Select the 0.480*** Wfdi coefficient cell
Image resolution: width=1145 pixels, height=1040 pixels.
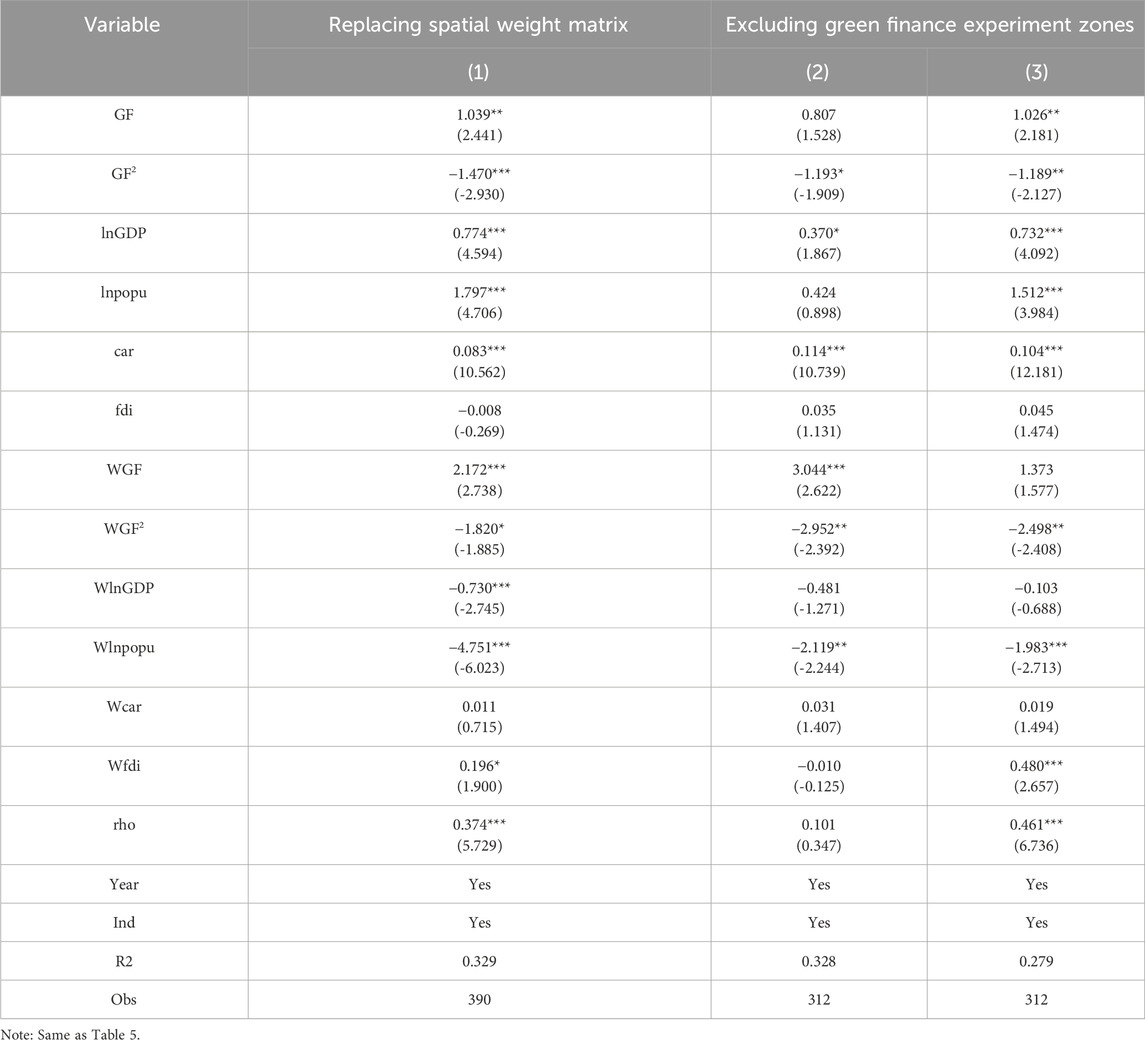pos(1036,766)
